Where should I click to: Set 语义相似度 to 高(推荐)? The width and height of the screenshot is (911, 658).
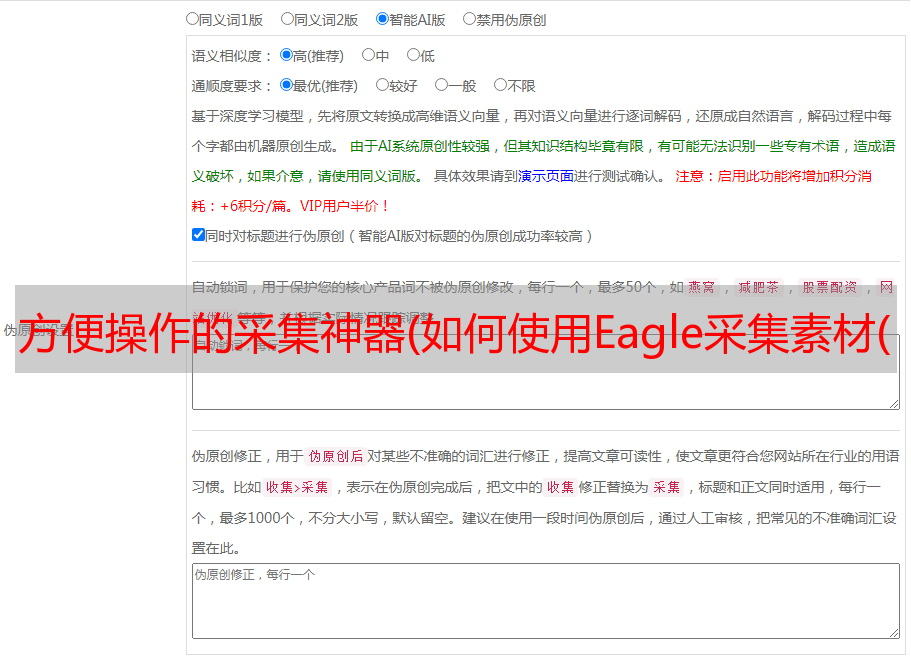pos(286,55)
